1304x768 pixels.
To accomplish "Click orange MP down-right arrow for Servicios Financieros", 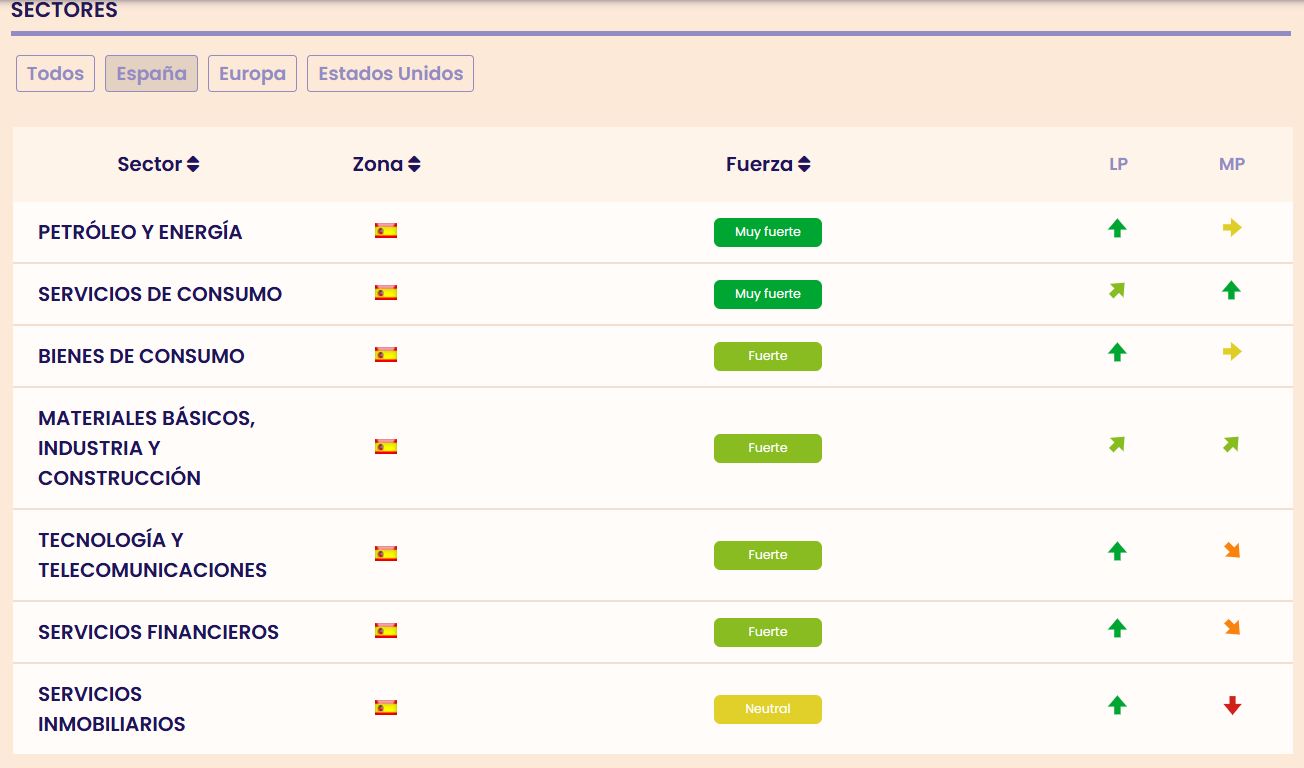I will point(1232,628).
